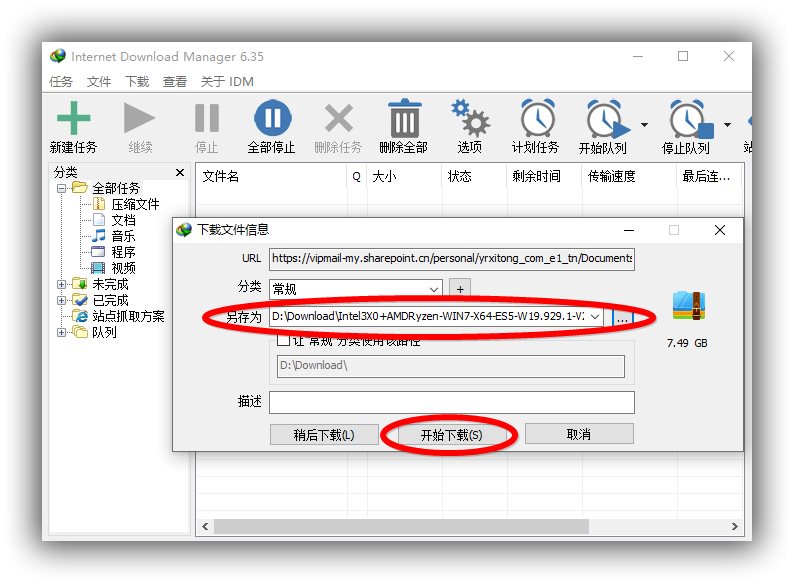Select 未完成 folder item
The width and height of the screenshot is (794, 583).
(x=110, y=284)
